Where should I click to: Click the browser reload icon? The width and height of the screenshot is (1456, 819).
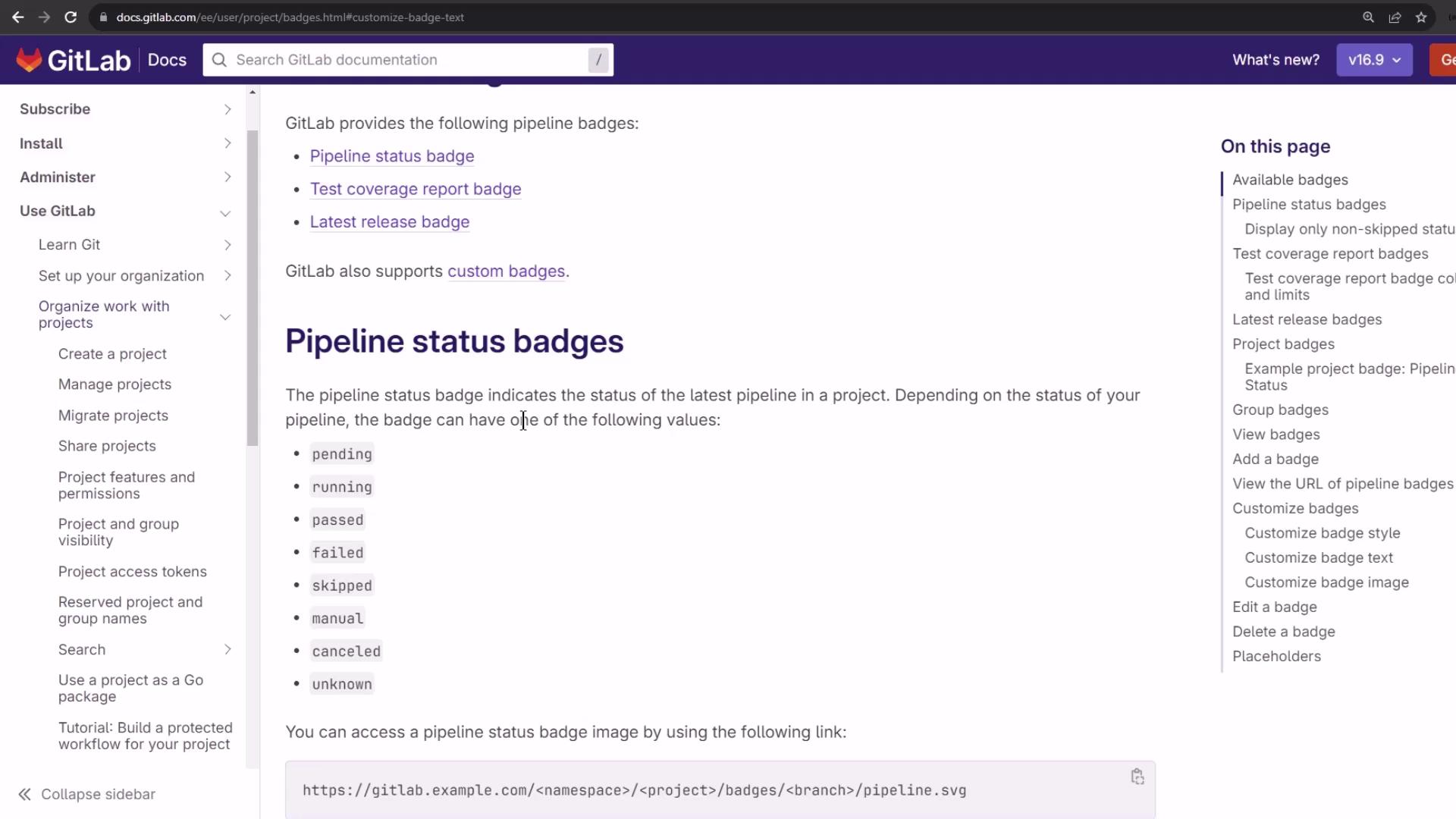(x=71, y=17)
